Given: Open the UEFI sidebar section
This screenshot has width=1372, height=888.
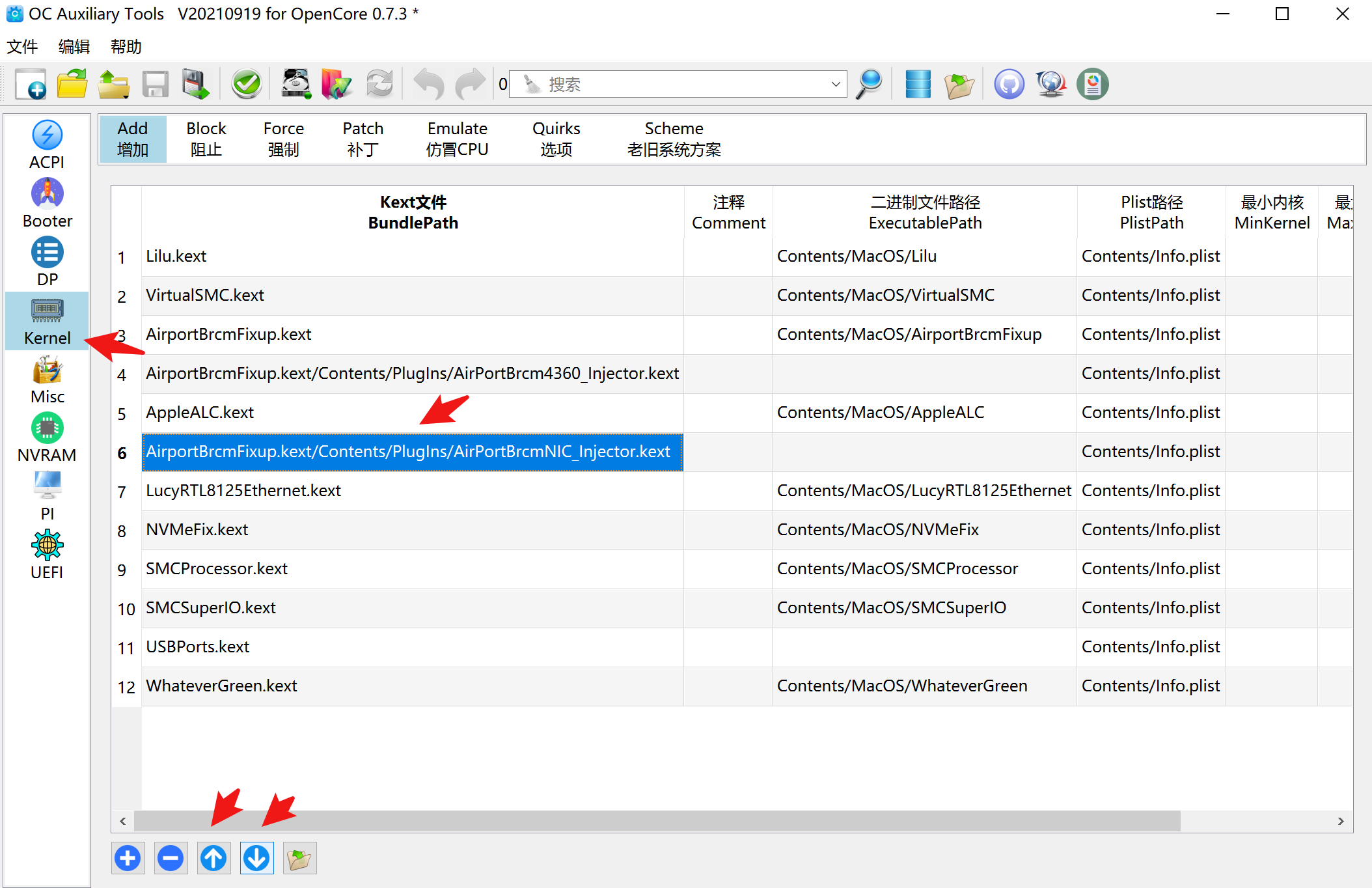Looking at the screenshot, I should 48,555.
